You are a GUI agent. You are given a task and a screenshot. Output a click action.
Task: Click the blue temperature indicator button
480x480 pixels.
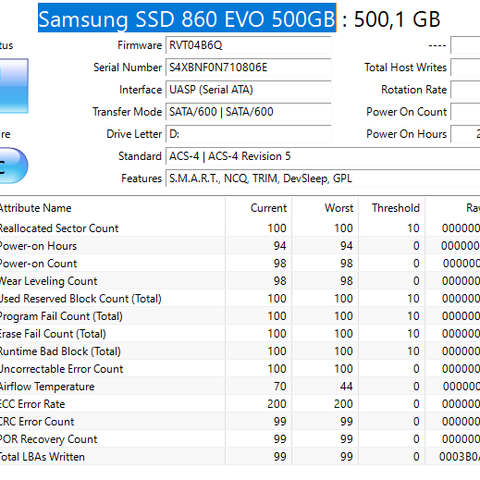click(13, 166)
